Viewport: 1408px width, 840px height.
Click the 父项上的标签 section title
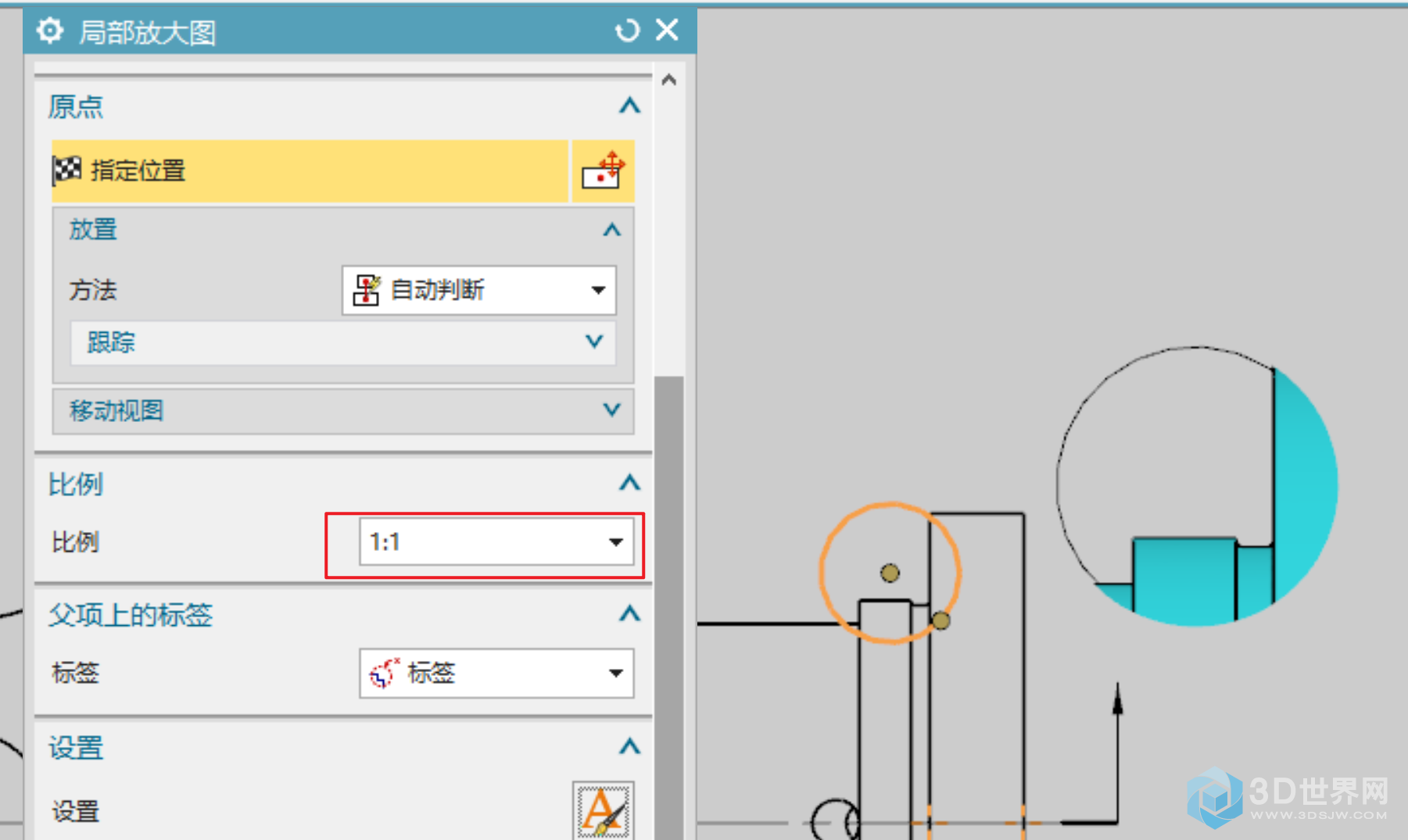(x=131, y=615)
